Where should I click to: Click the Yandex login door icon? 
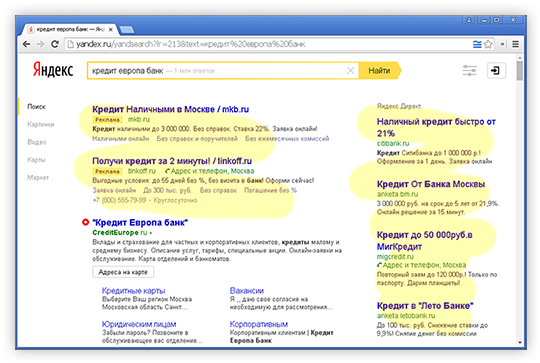496,71
